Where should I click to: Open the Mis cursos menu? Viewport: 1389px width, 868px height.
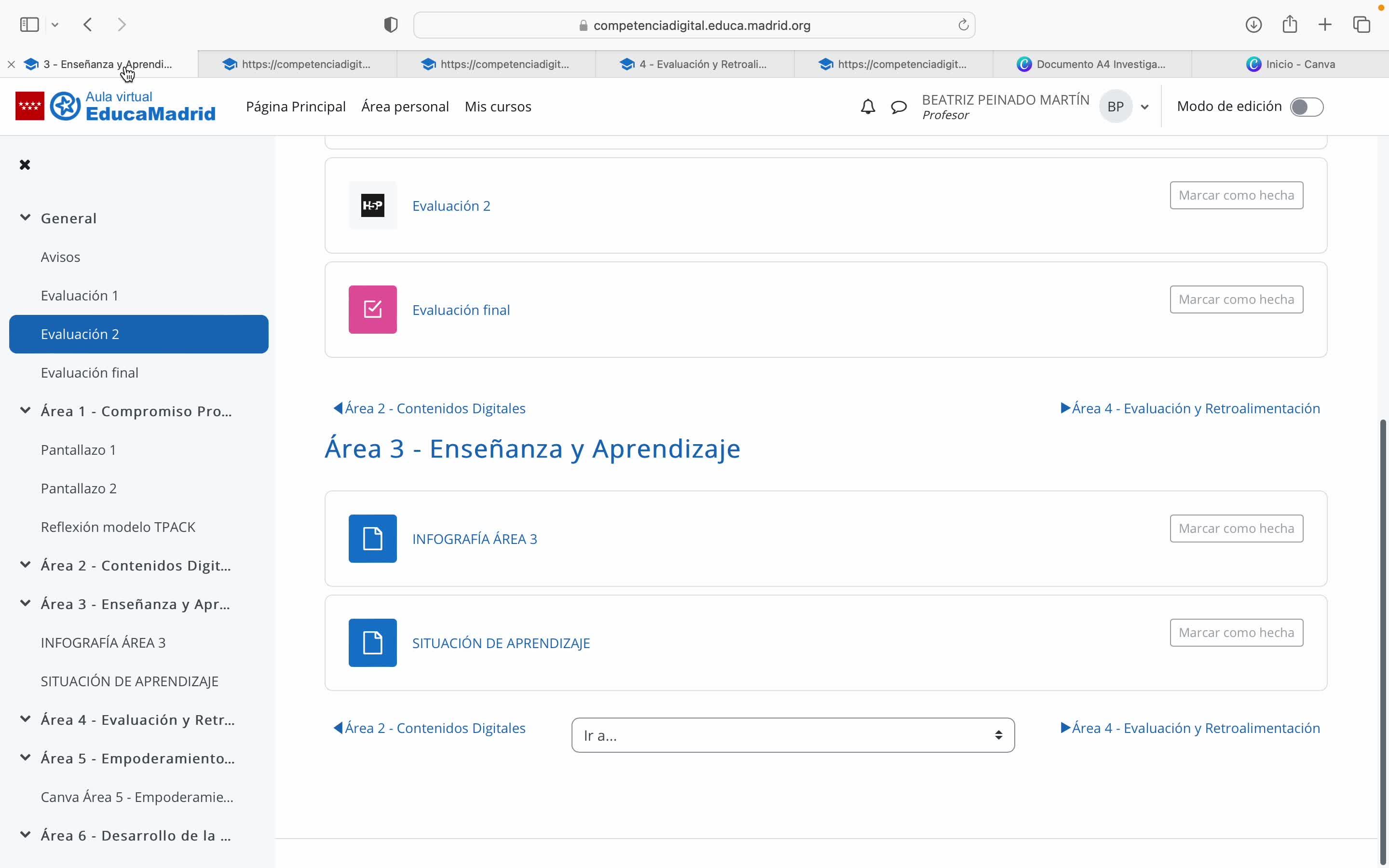point(498,107)
